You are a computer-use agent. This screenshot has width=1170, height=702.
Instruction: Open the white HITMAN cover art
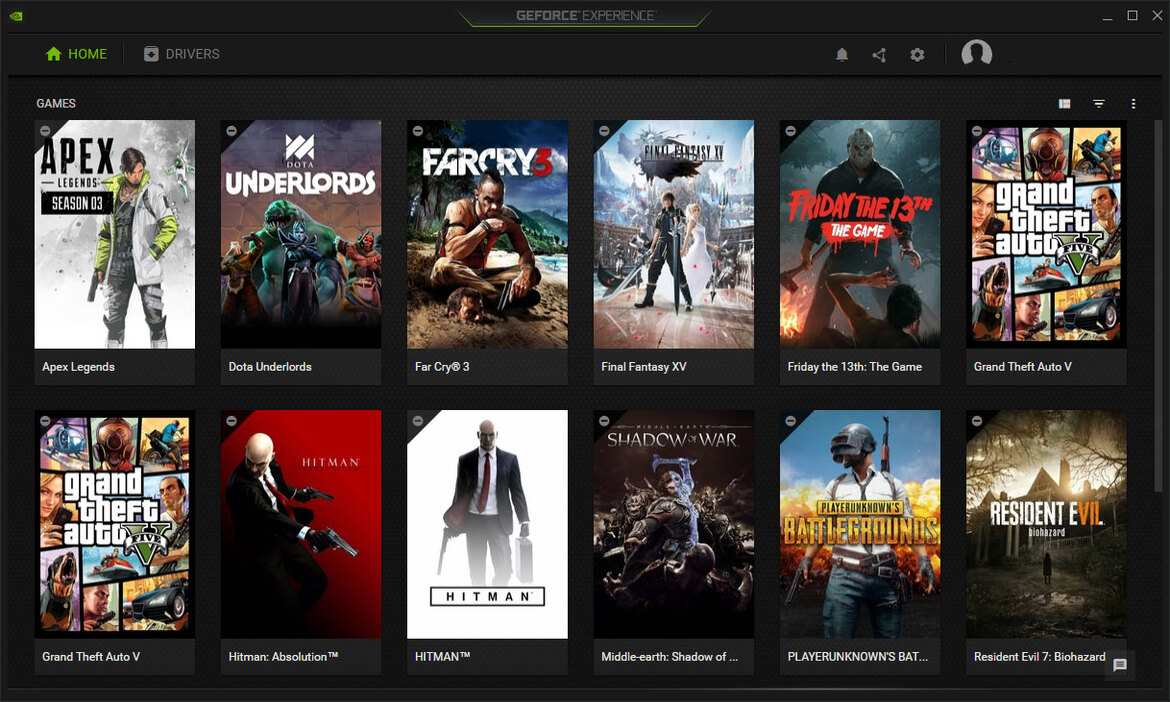(x=487, y=524)
